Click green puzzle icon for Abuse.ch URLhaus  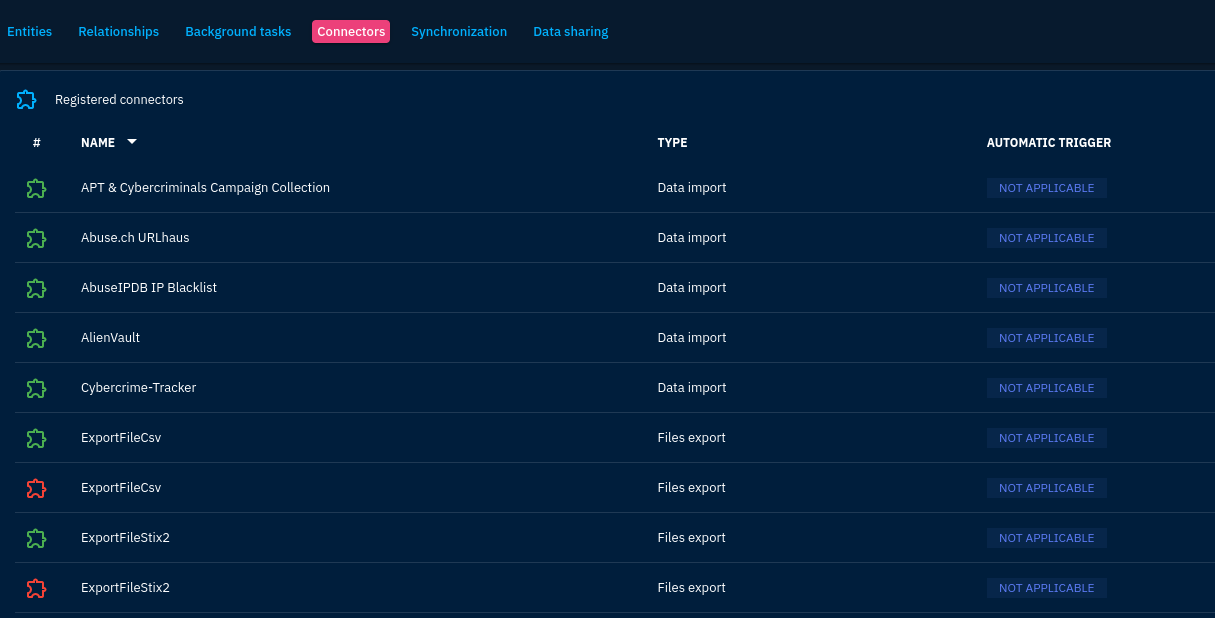point(36,238)
